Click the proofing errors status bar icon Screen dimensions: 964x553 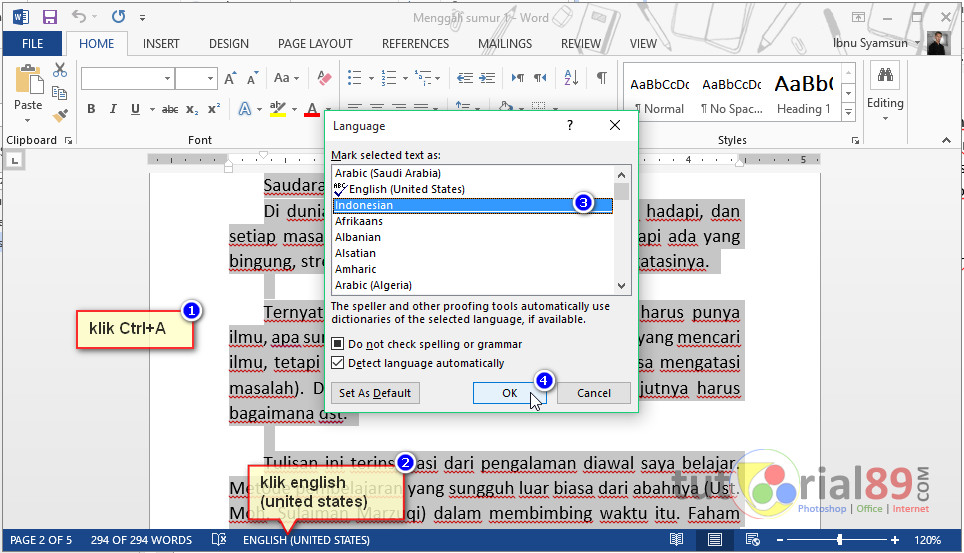coord(218,539)
